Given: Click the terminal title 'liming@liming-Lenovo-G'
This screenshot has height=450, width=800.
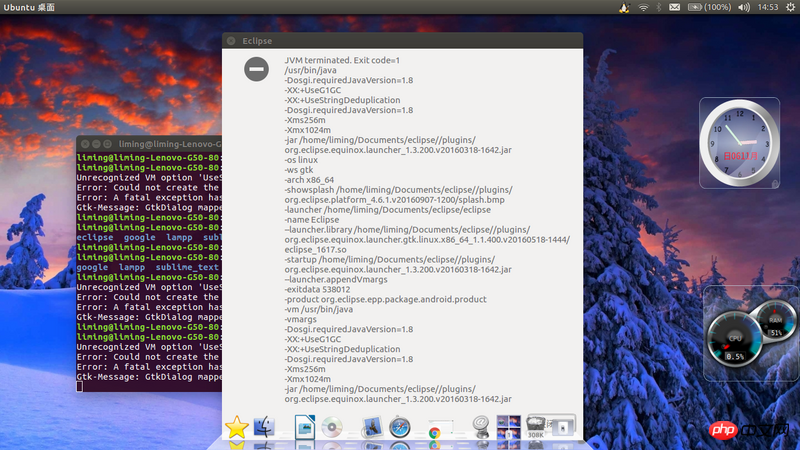Looking at the screenshot, I should click(x=170, y=144).
